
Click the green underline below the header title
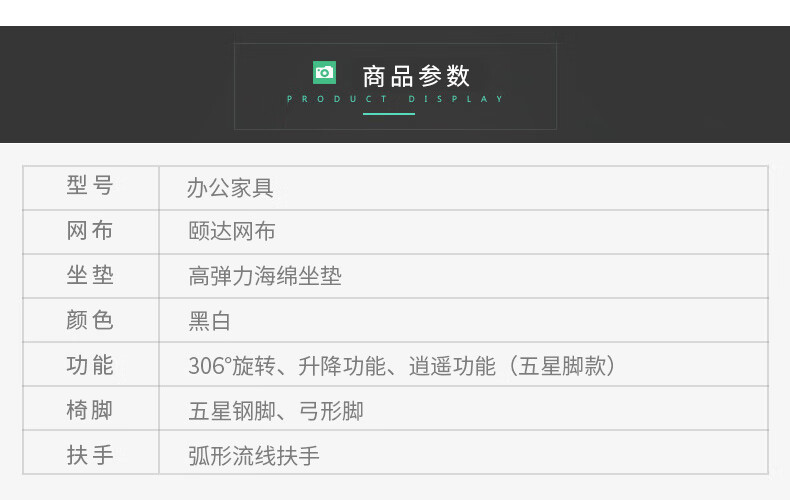pos(388,114)
